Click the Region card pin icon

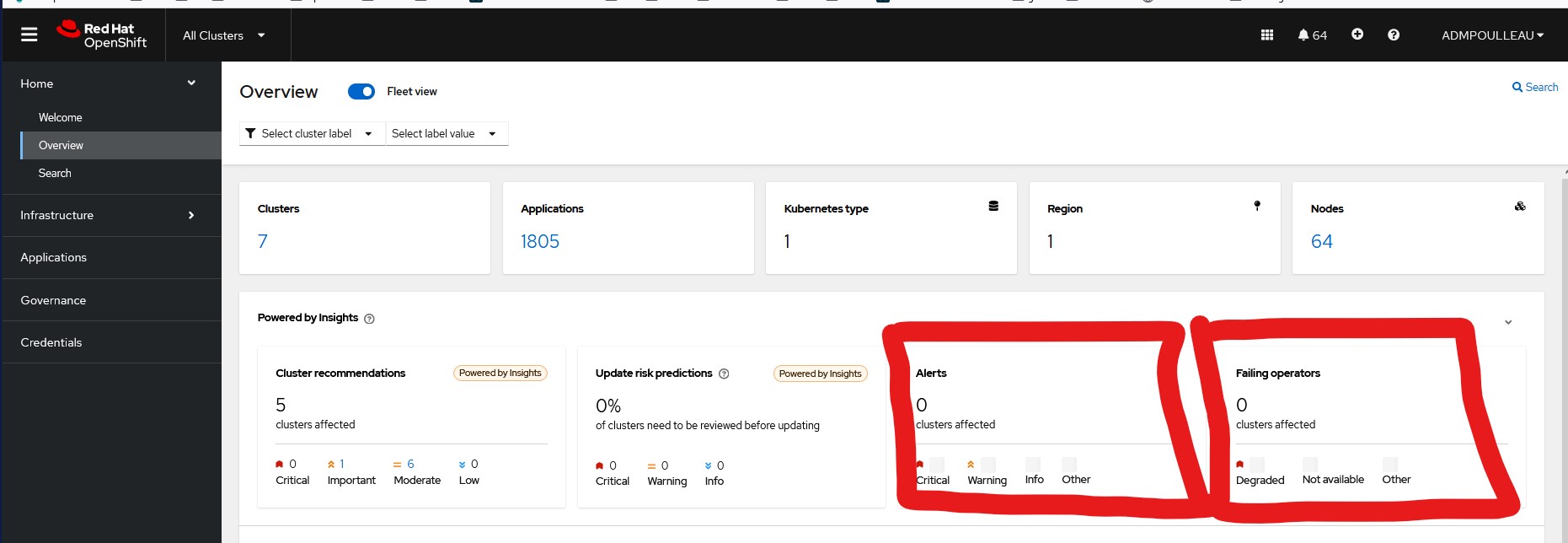click(1257, 206)
